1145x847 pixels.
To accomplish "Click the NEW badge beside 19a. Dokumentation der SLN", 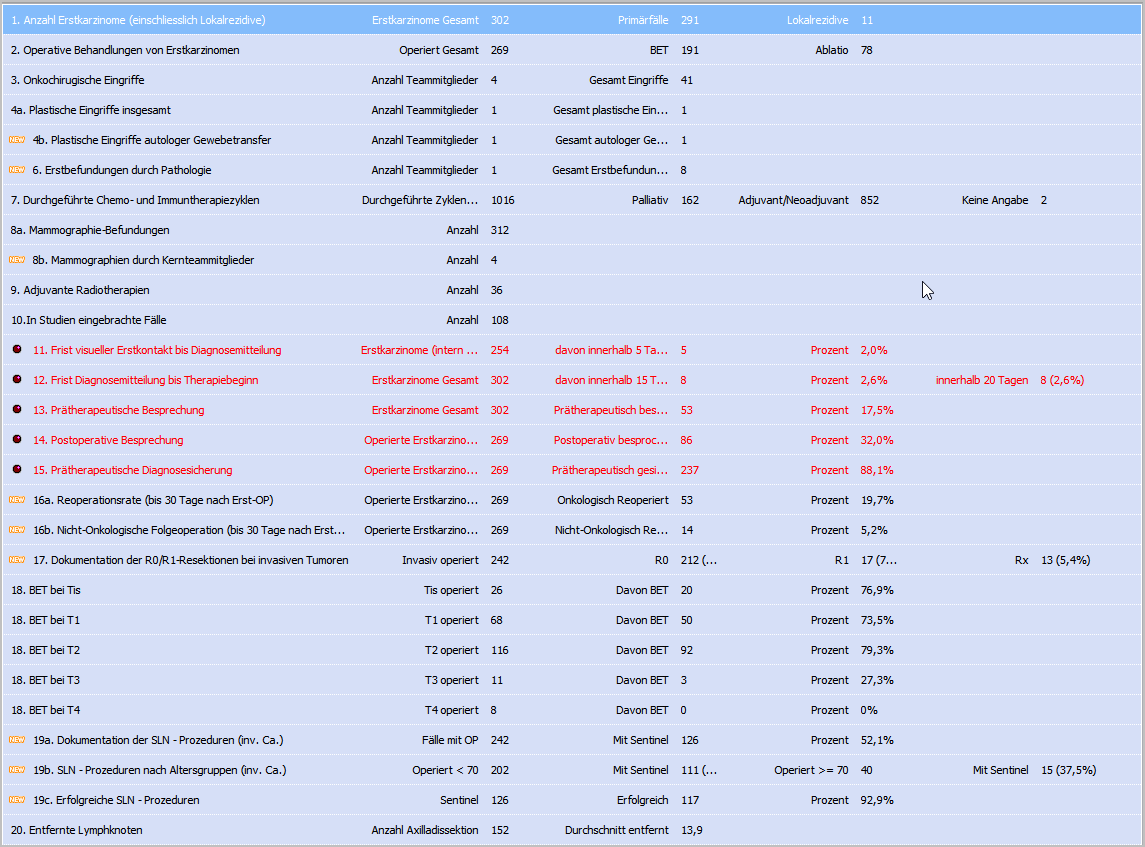I will point(17,740).
